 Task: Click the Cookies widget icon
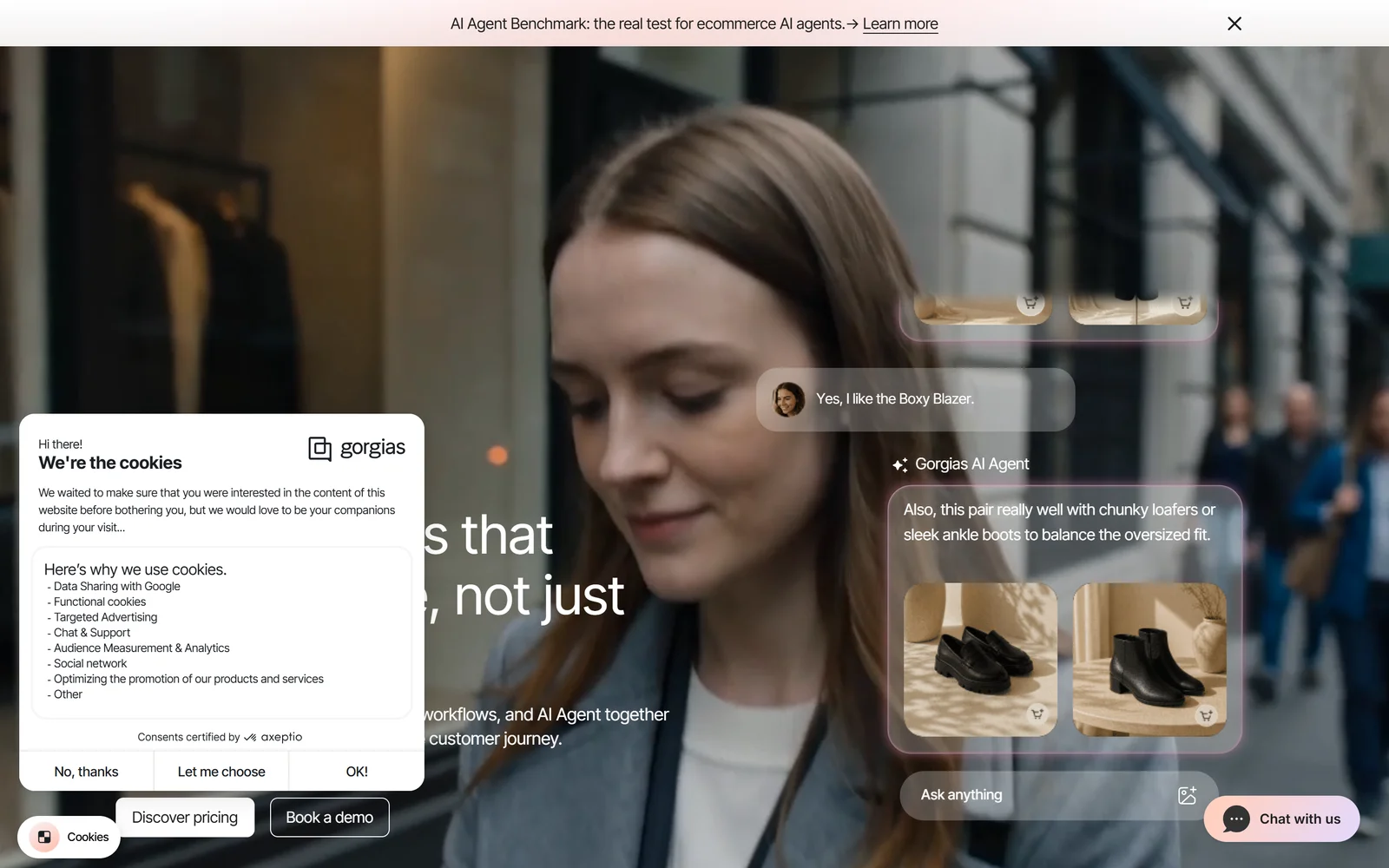coord(44,837)
